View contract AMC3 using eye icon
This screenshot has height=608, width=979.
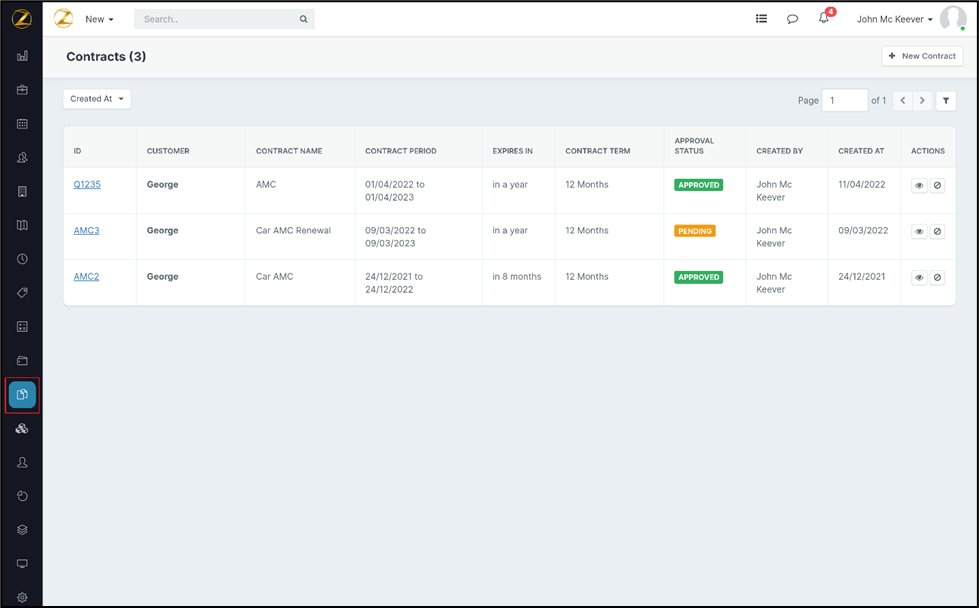coord(919,232)
